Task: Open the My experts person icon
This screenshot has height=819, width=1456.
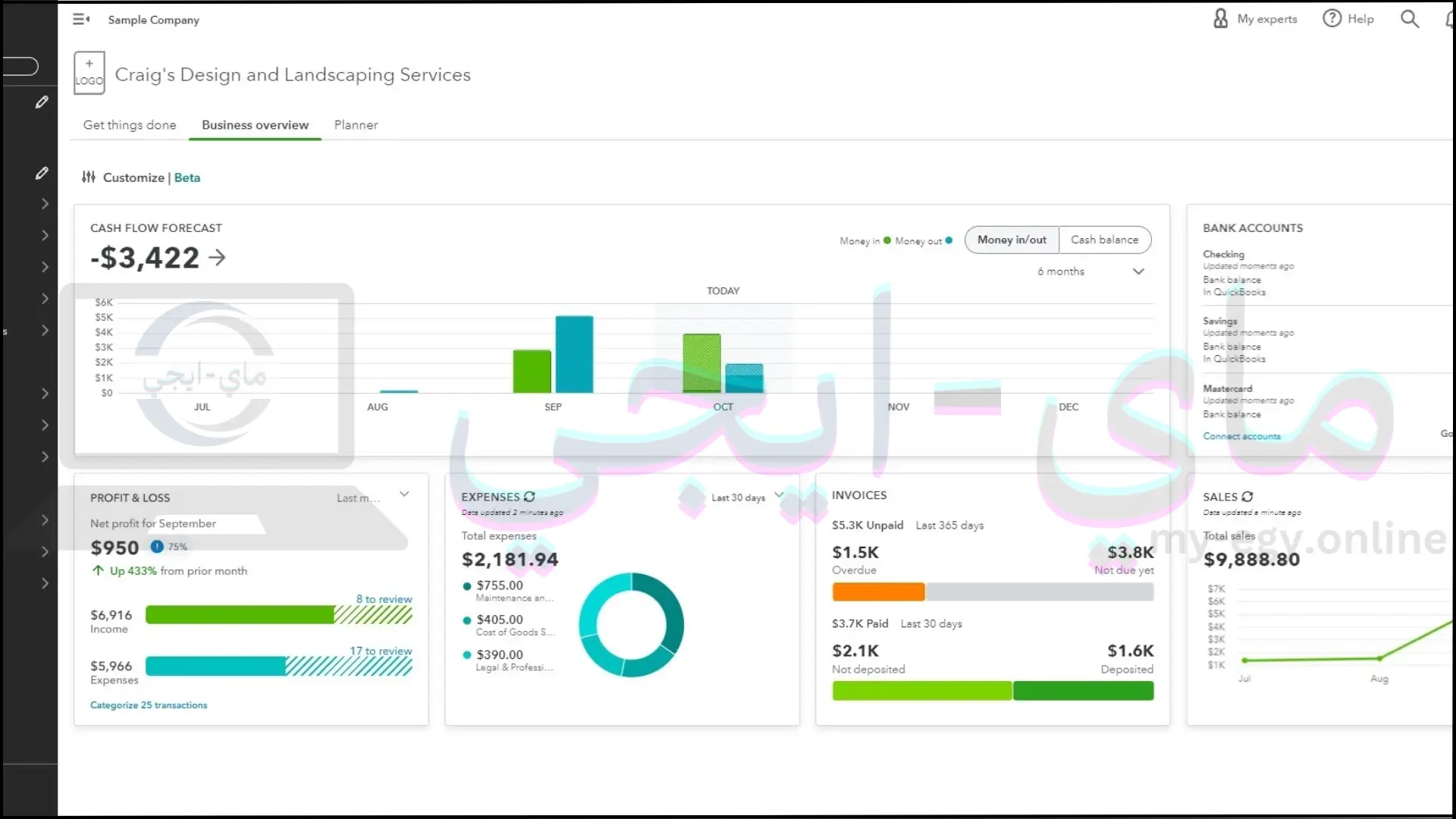Action: pos(1220,19)
